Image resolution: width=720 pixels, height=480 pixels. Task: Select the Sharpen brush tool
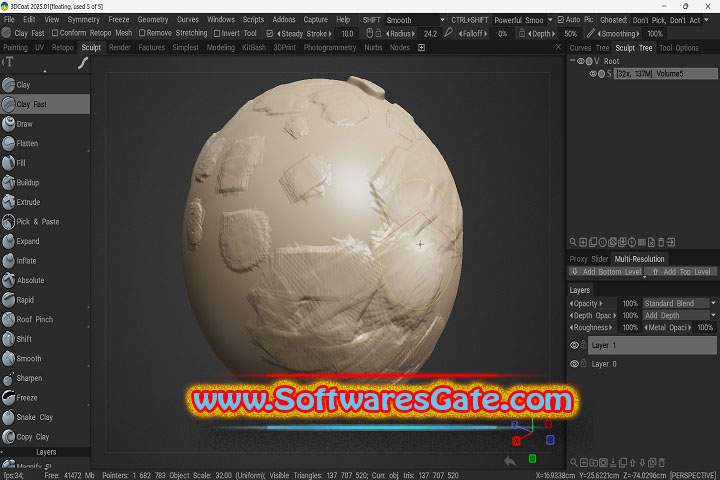point(45,378)
